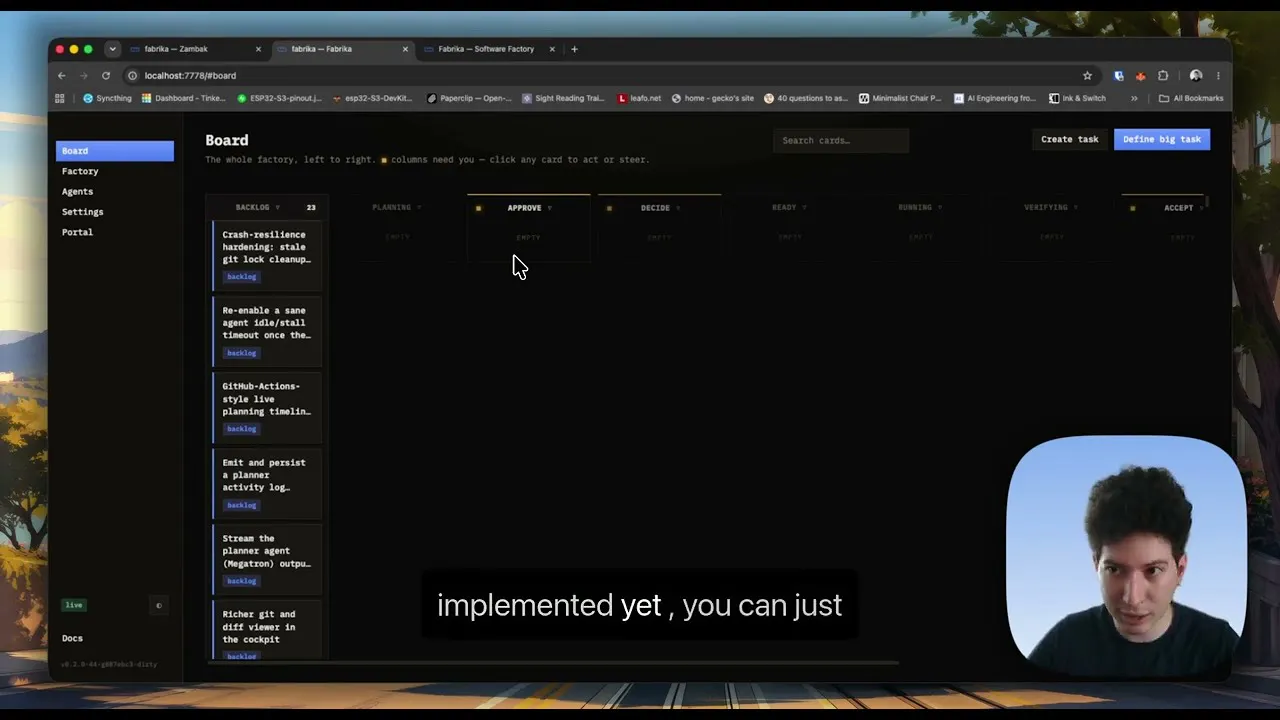Open the 40 questions to as bookmark

pyautogui.click(x=806, y=98)
